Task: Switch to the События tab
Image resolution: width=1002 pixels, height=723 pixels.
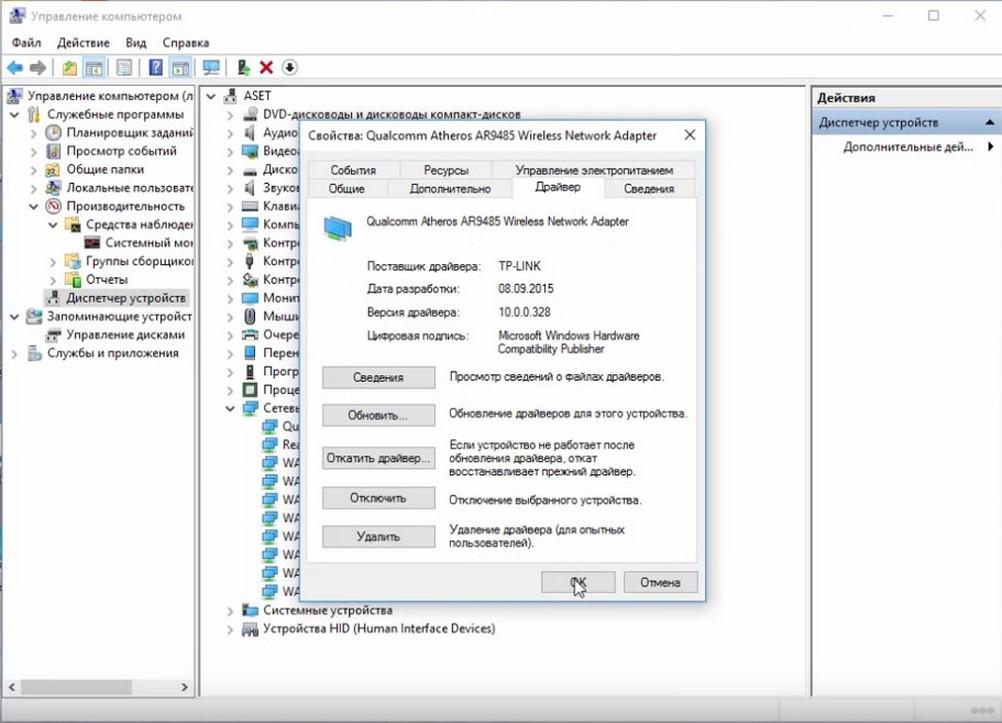Action: click(353, 170)
